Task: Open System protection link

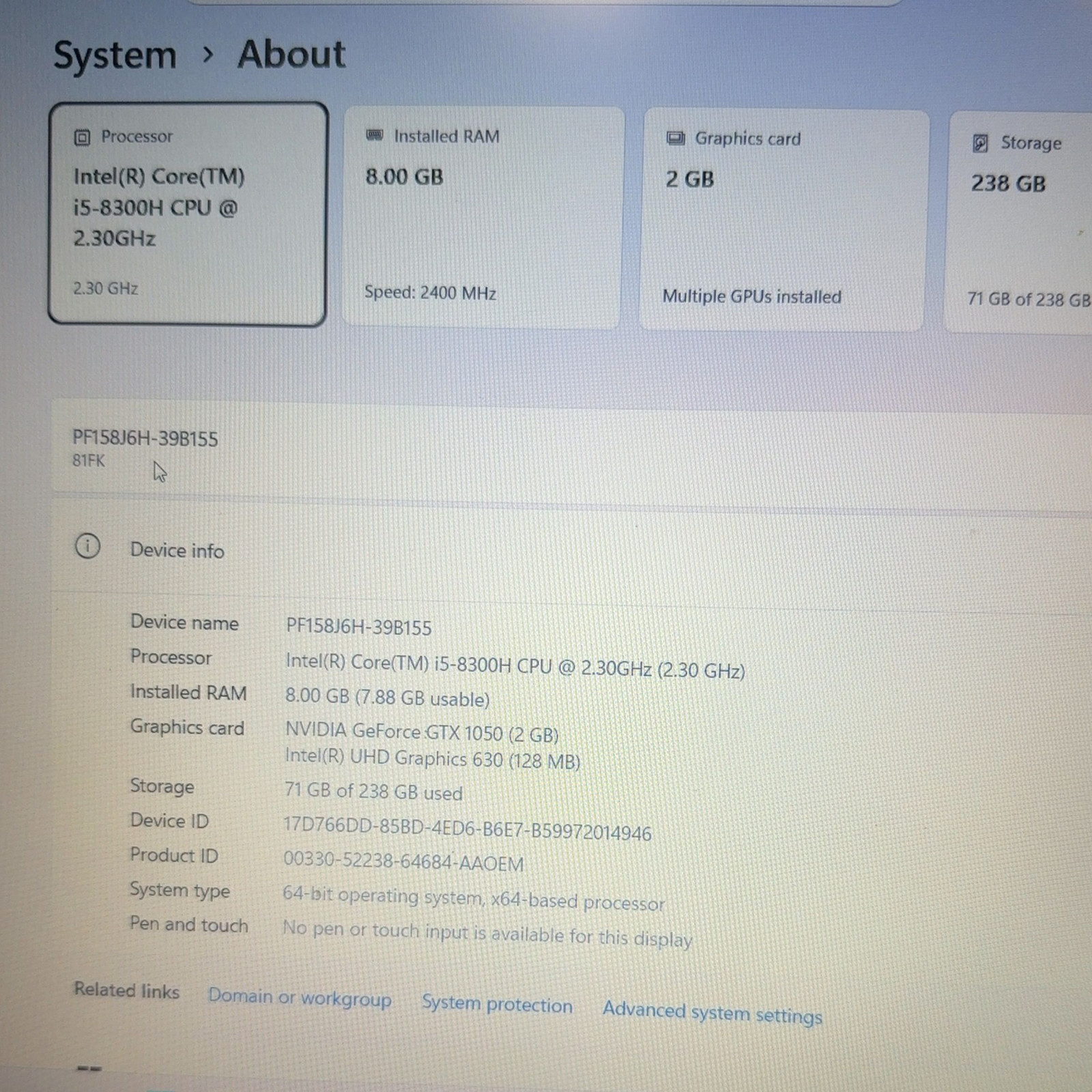Action: [x=497, y=1005]
